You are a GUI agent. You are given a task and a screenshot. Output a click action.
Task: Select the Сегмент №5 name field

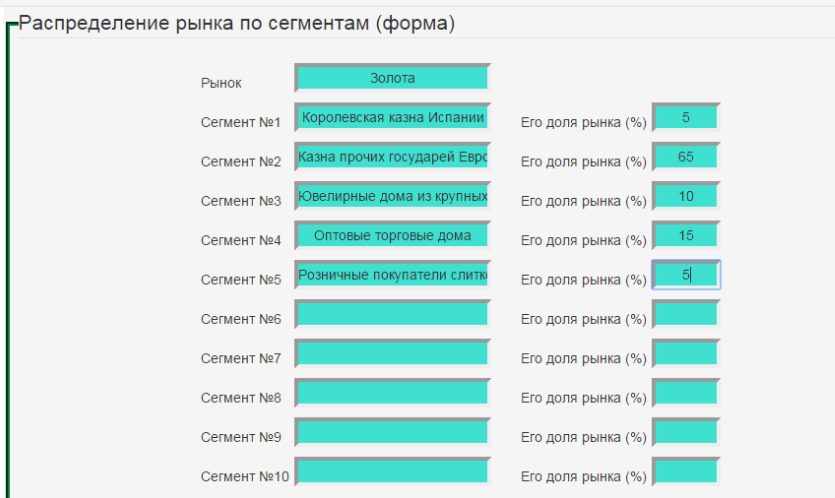[392, 274]
